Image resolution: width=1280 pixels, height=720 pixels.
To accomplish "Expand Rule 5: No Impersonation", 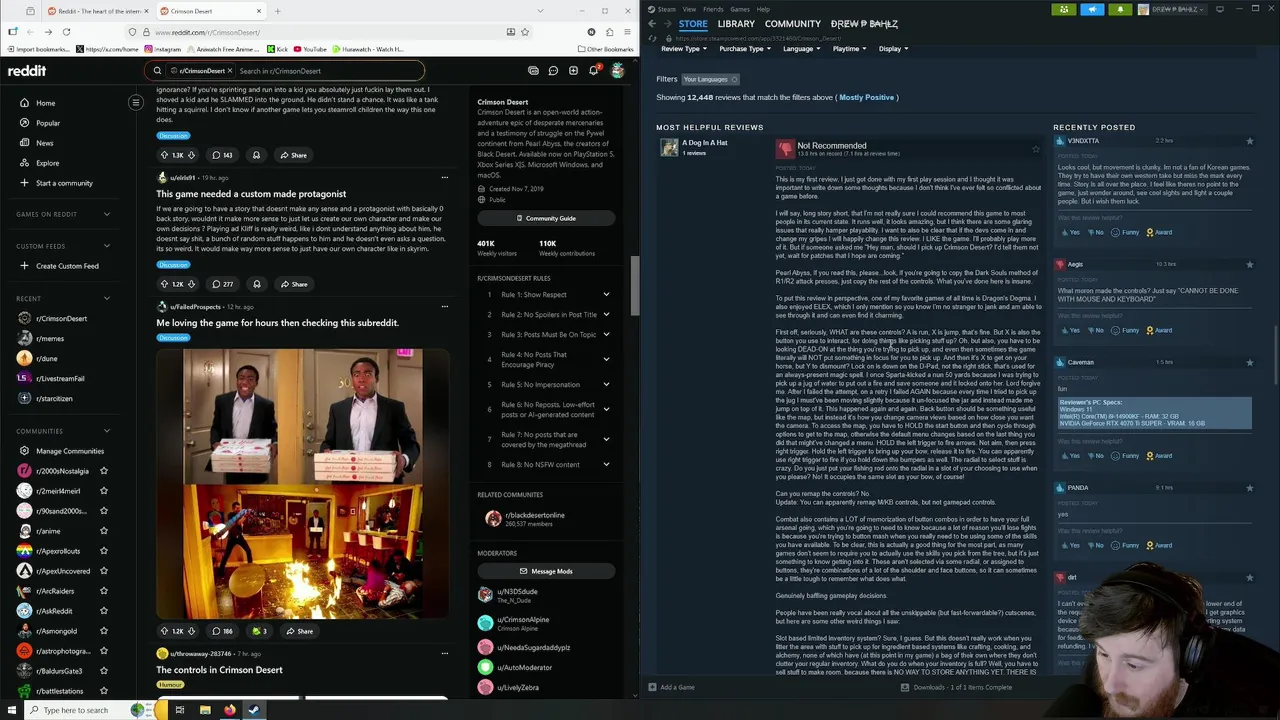I will click(546, 385).
